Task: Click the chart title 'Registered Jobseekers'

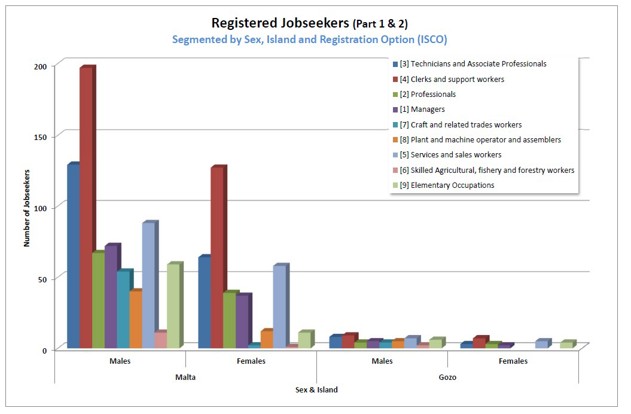Action: tap(278, 22)
